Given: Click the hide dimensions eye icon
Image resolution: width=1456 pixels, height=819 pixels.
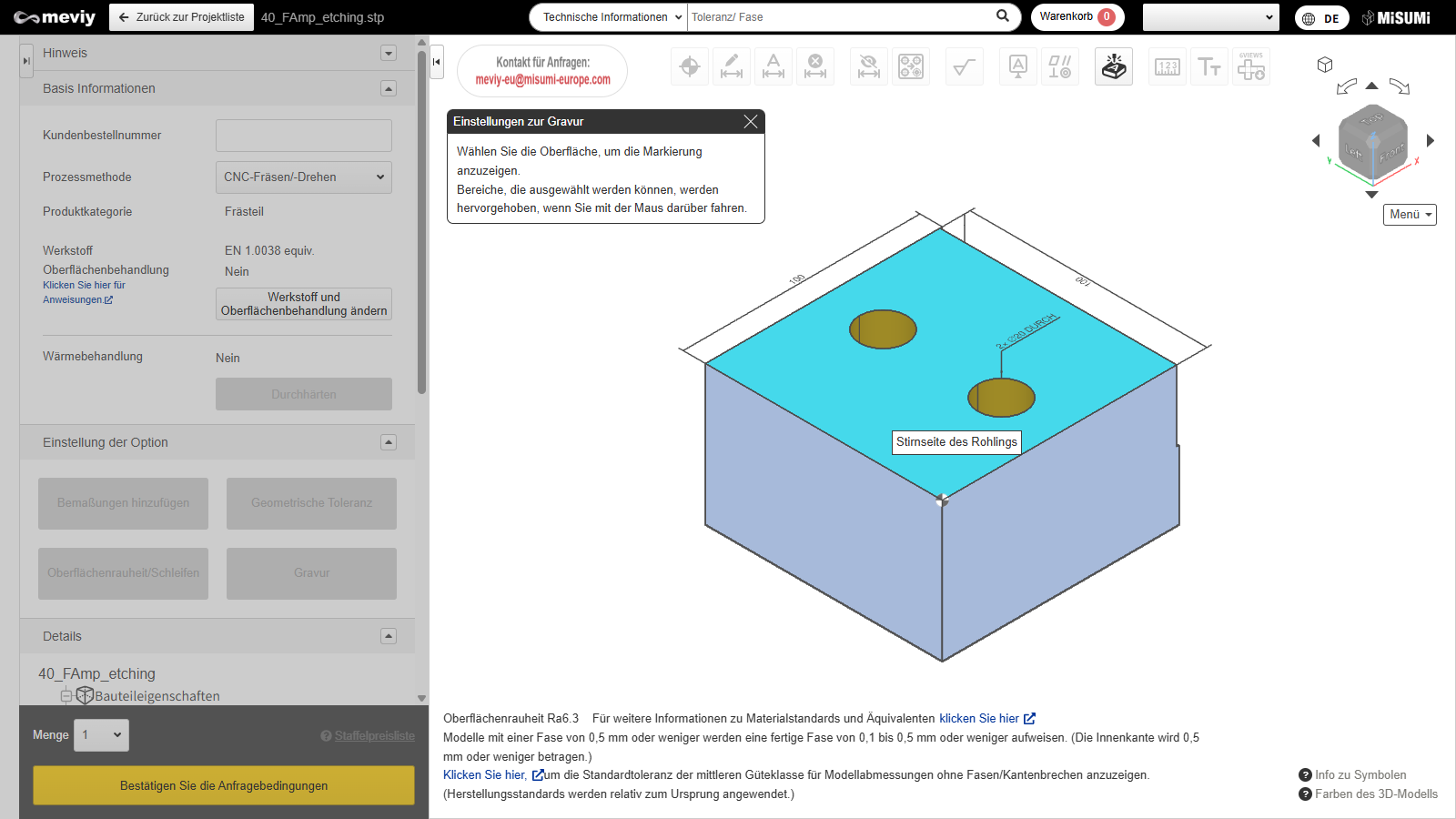Looking at the screenshot, I should click(x=868, y=66).
